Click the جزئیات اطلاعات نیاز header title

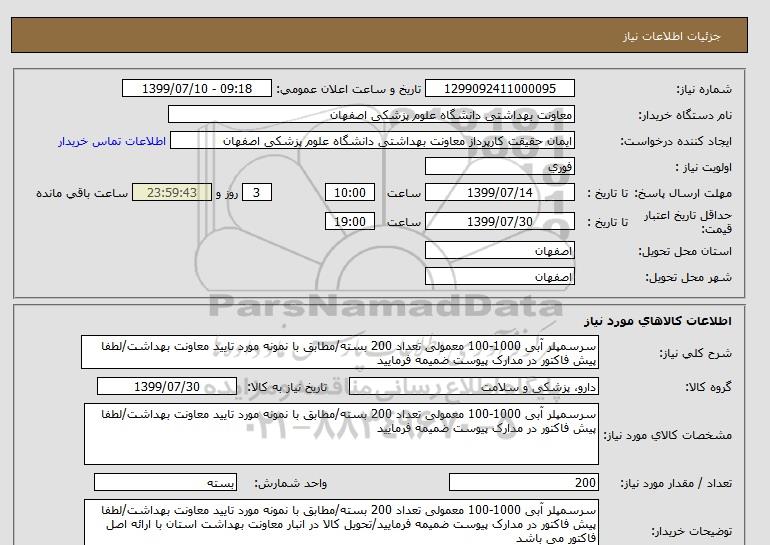(671, 37)
